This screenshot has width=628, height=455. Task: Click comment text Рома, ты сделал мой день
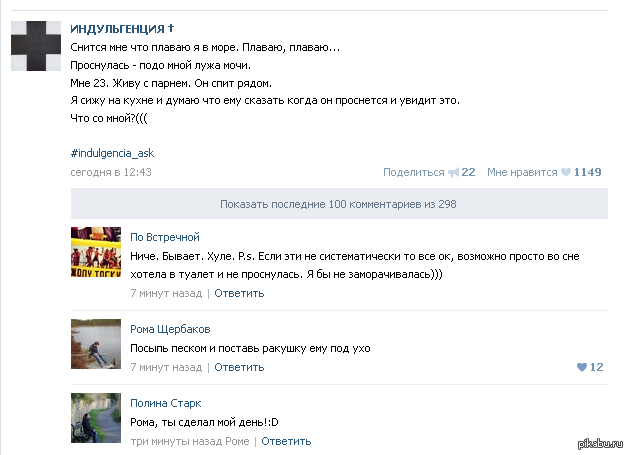tap(204, 422)
